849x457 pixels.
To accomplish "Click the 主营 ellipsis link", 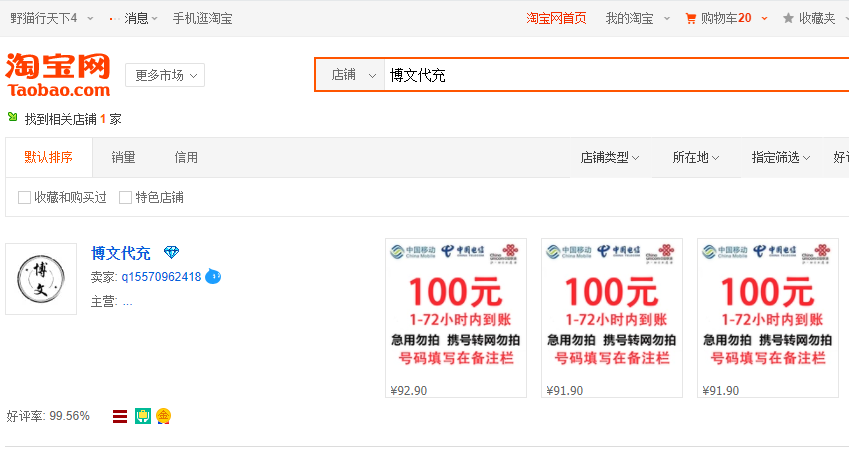I will pyautogui.click(x=127, y=302).
